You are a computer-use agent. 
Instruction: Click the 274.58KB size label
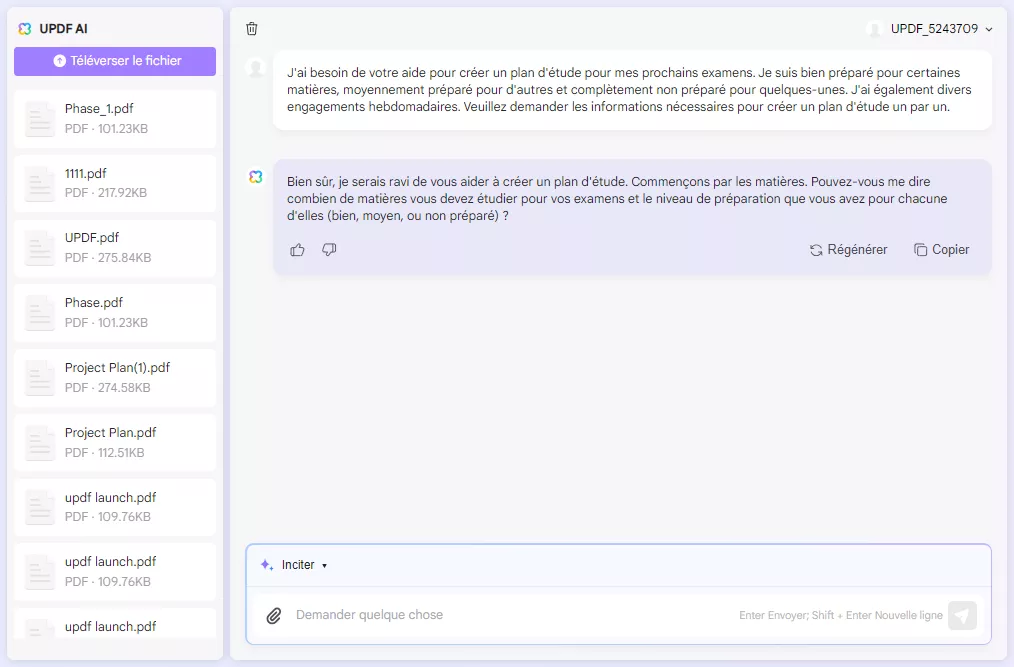tap(124, 388)
